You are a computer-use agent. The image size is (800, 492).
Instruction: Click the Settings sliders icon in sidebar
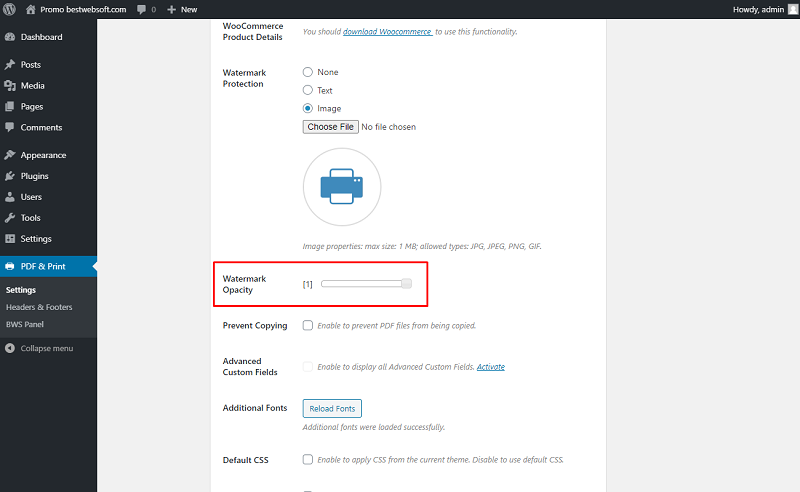pos(10,238)
